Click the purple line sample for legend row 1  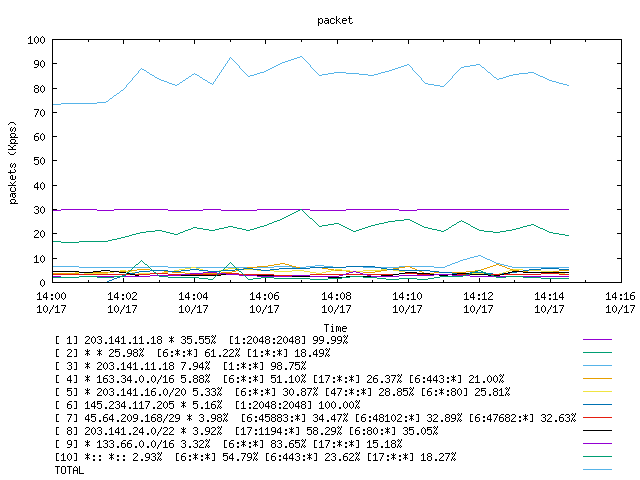click(598, 340)
